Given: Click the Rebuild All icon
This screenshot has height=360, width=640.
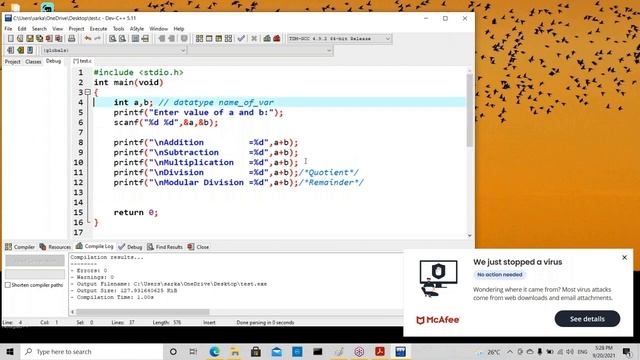Looking at the screenshot, I should click(229, 38).
